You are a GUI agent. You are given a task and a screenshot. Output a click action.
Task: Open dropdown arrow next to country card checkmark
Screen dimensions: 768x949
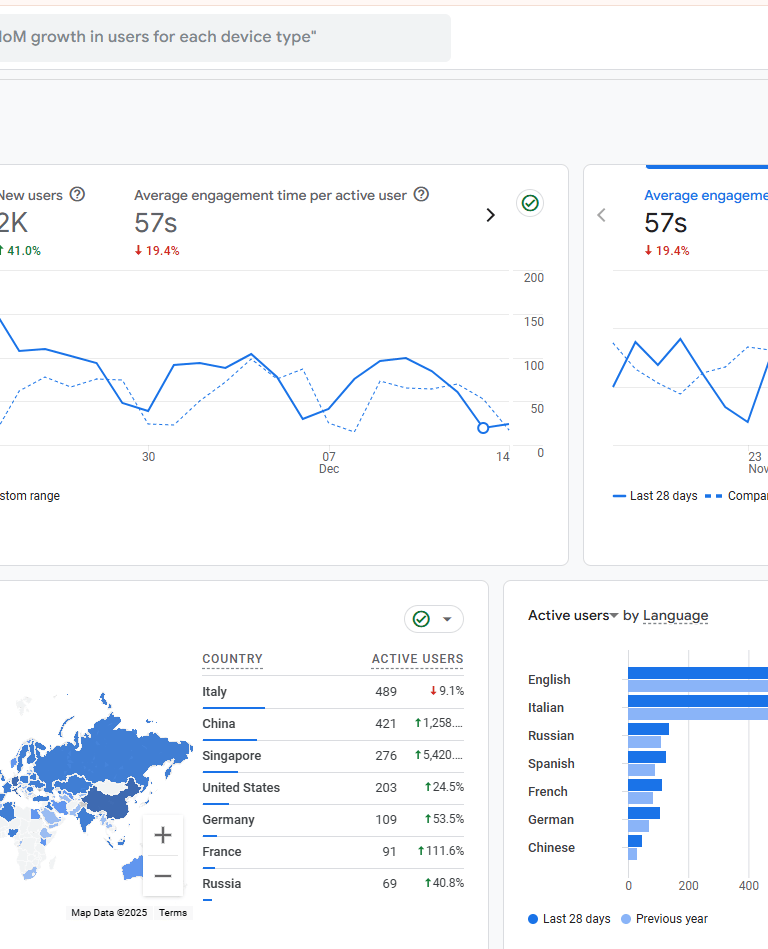pyautogui.click(x=447, y=619)
